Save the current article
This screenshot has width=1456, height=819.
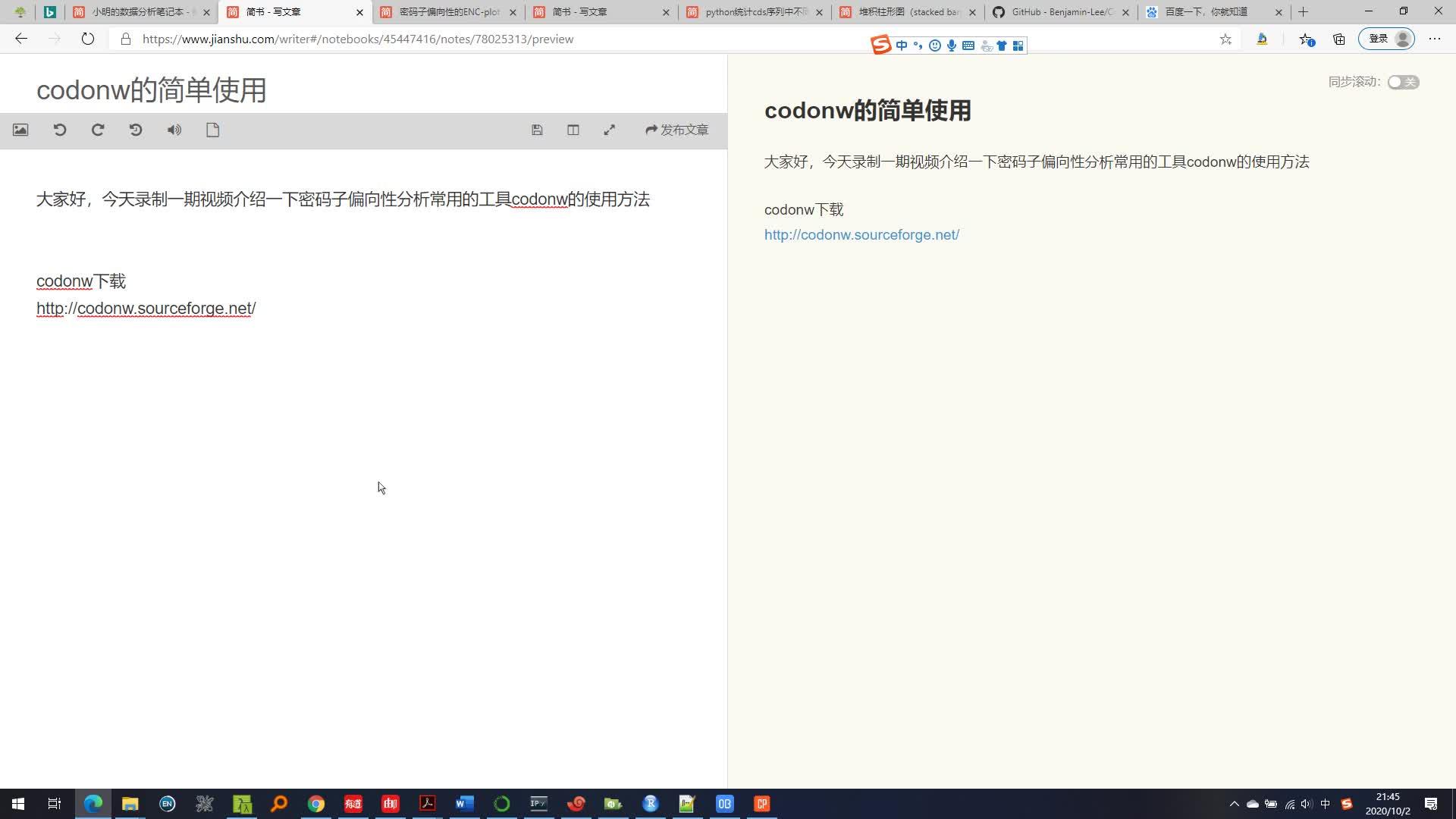tap(537, 130)
